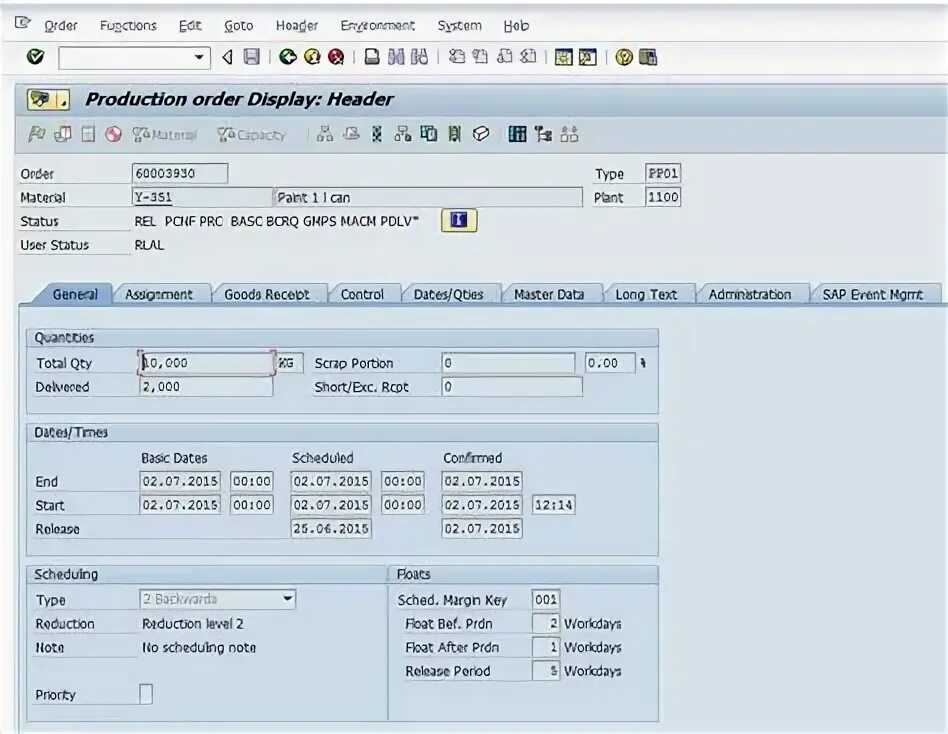Click the Print icon
This screenshot has width=948, height=734.
(x=372, y=57)
